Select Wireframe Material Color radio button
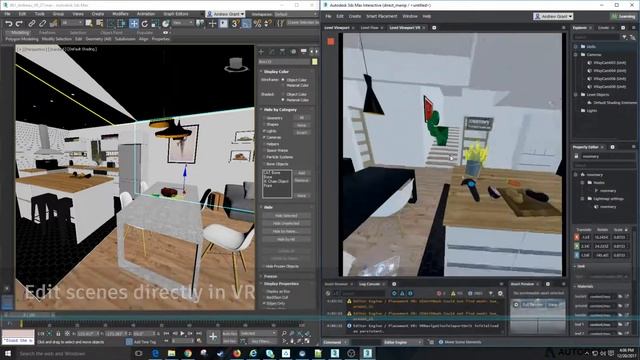The height and width of the screenshot is (360, 640). pos(282,85)
